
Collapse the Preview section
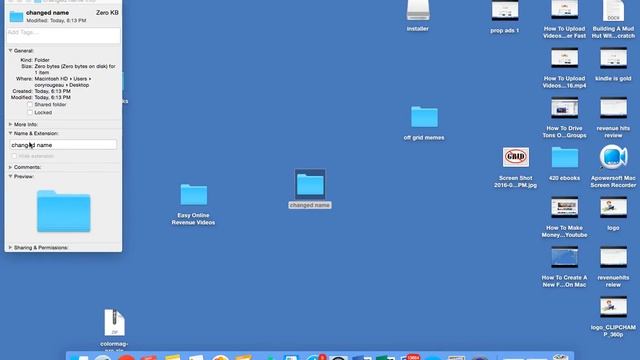(x=11, y=177)
